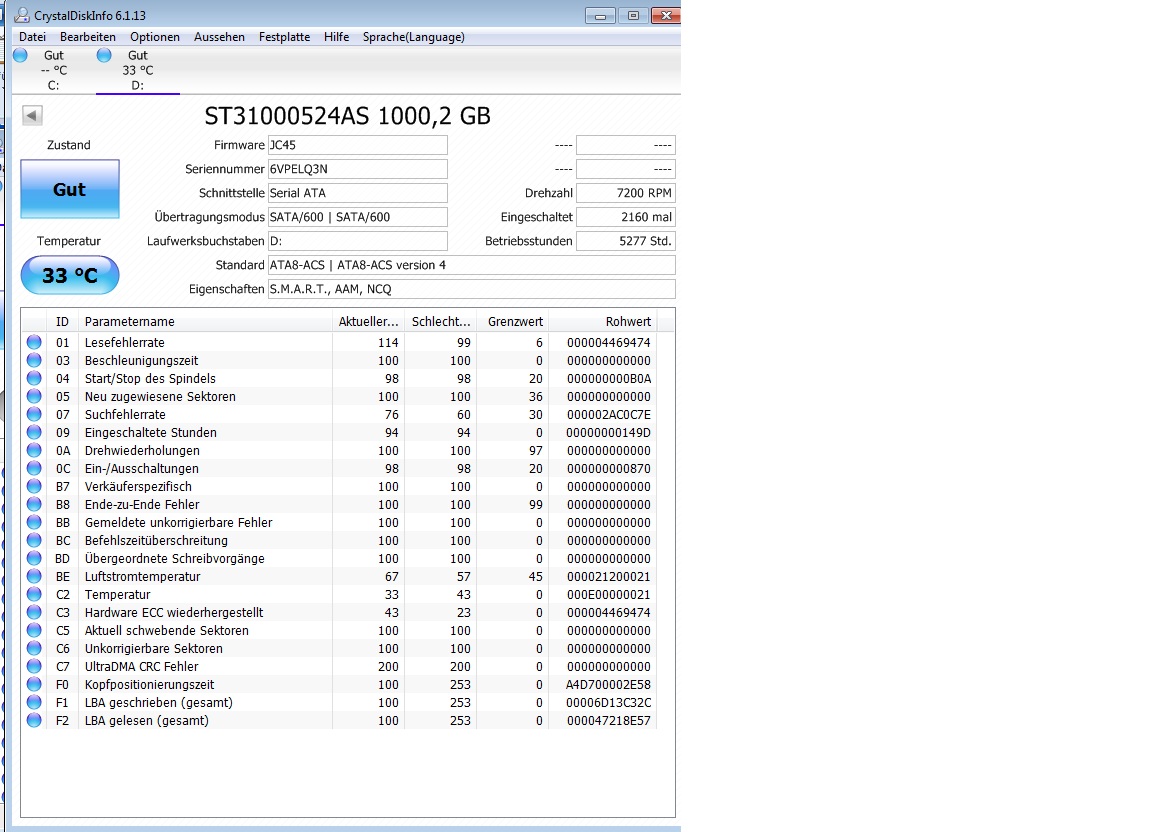Click the Eingeschaltet value 2160 mal
The height and width of the screenshot is (832, 1152).
point(625,217)
